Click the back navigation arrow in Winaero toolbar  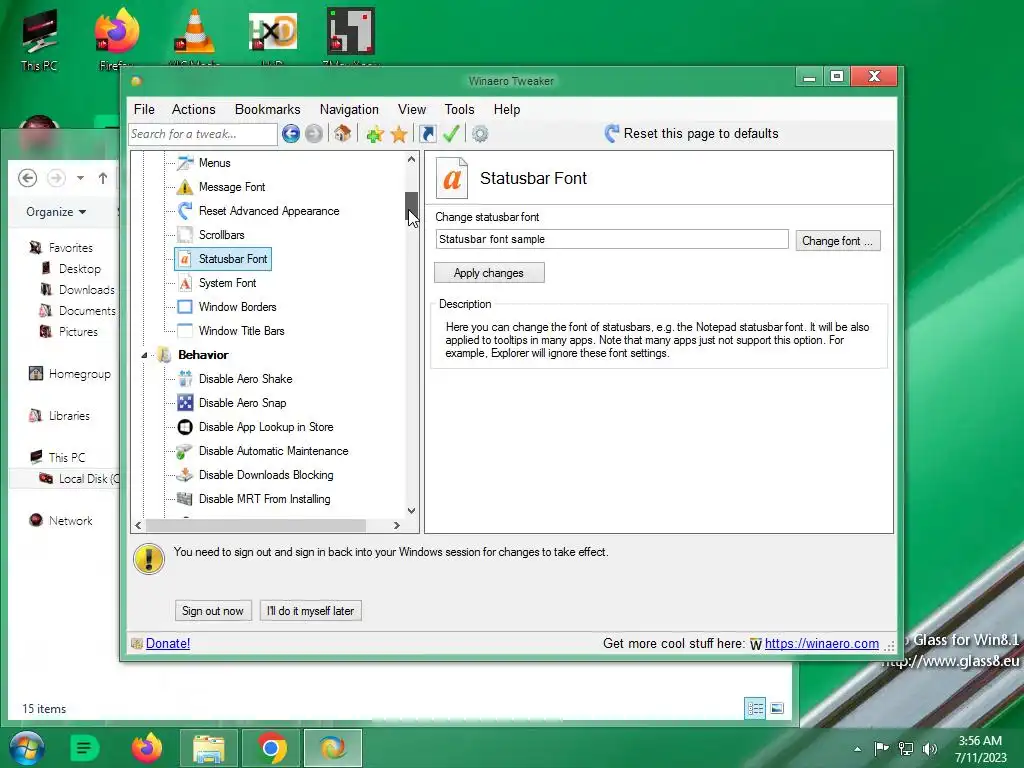(291, 134)
